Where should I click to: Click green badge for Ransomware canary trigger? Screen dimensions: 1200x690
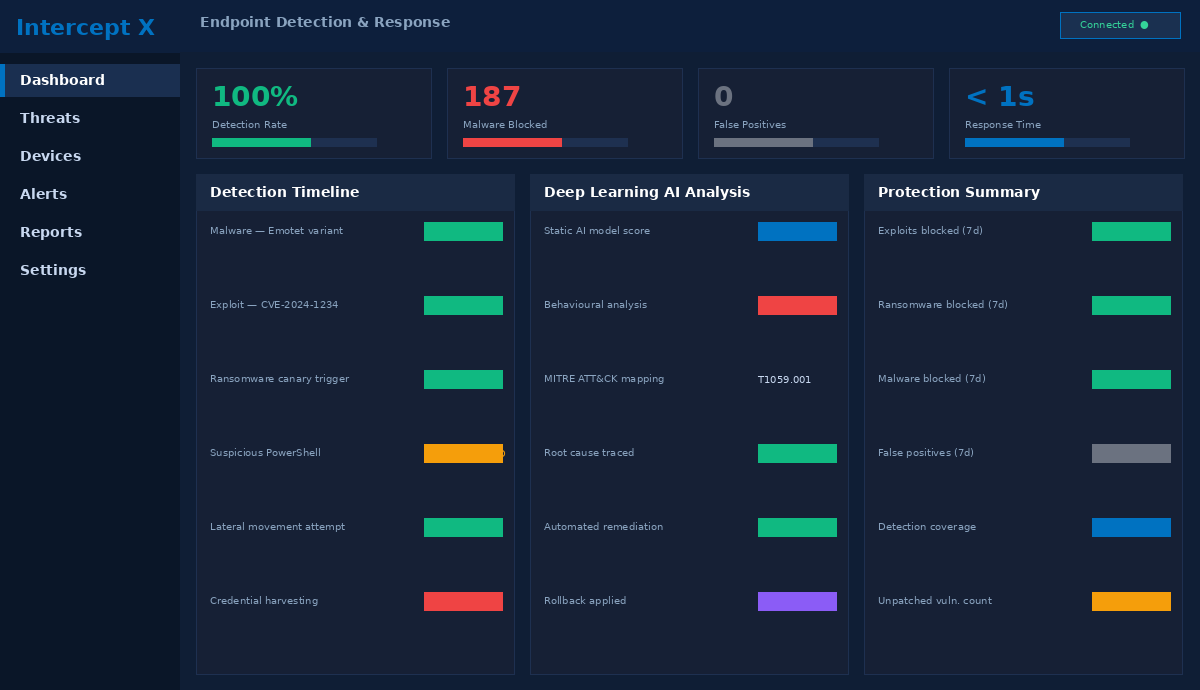pos(463,379)
